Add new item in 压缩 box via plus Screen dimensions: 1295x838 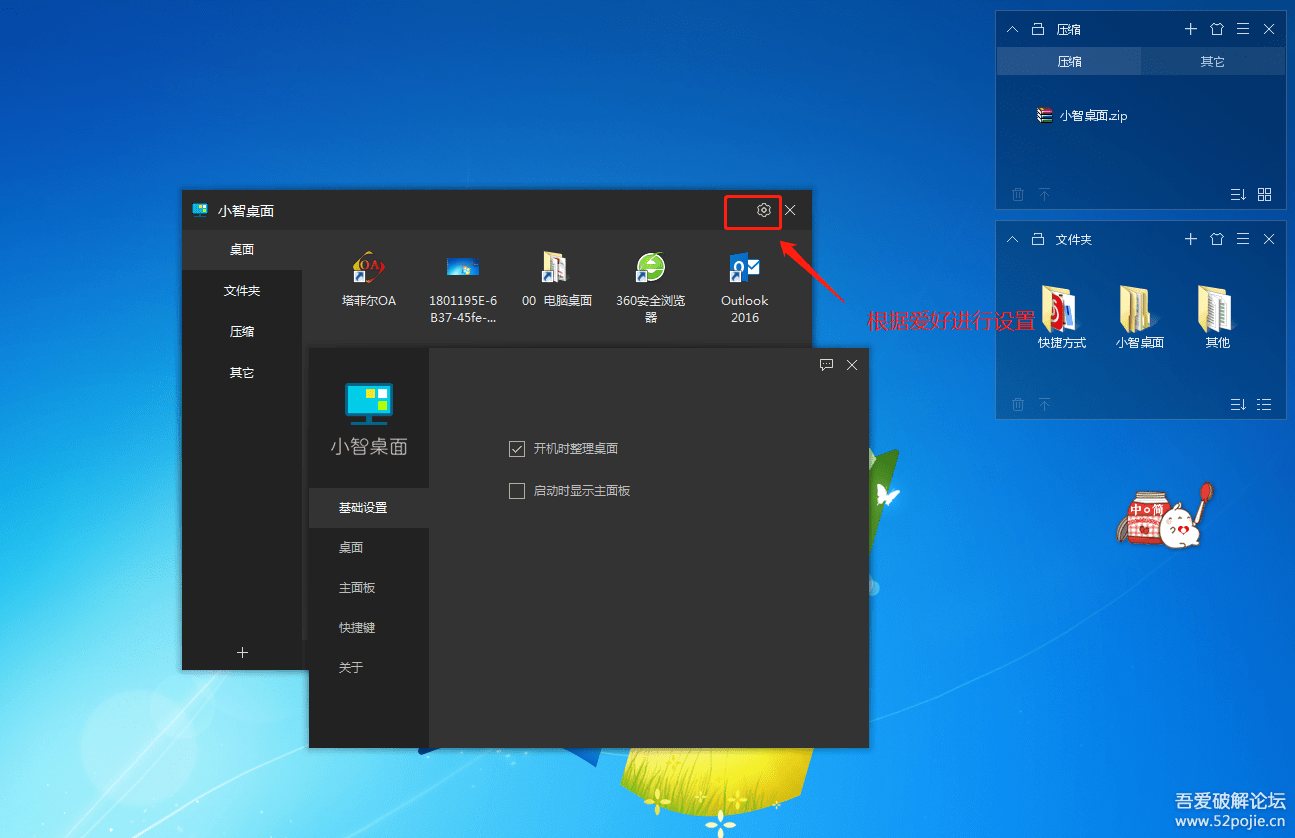click(x=1191, y=29)
